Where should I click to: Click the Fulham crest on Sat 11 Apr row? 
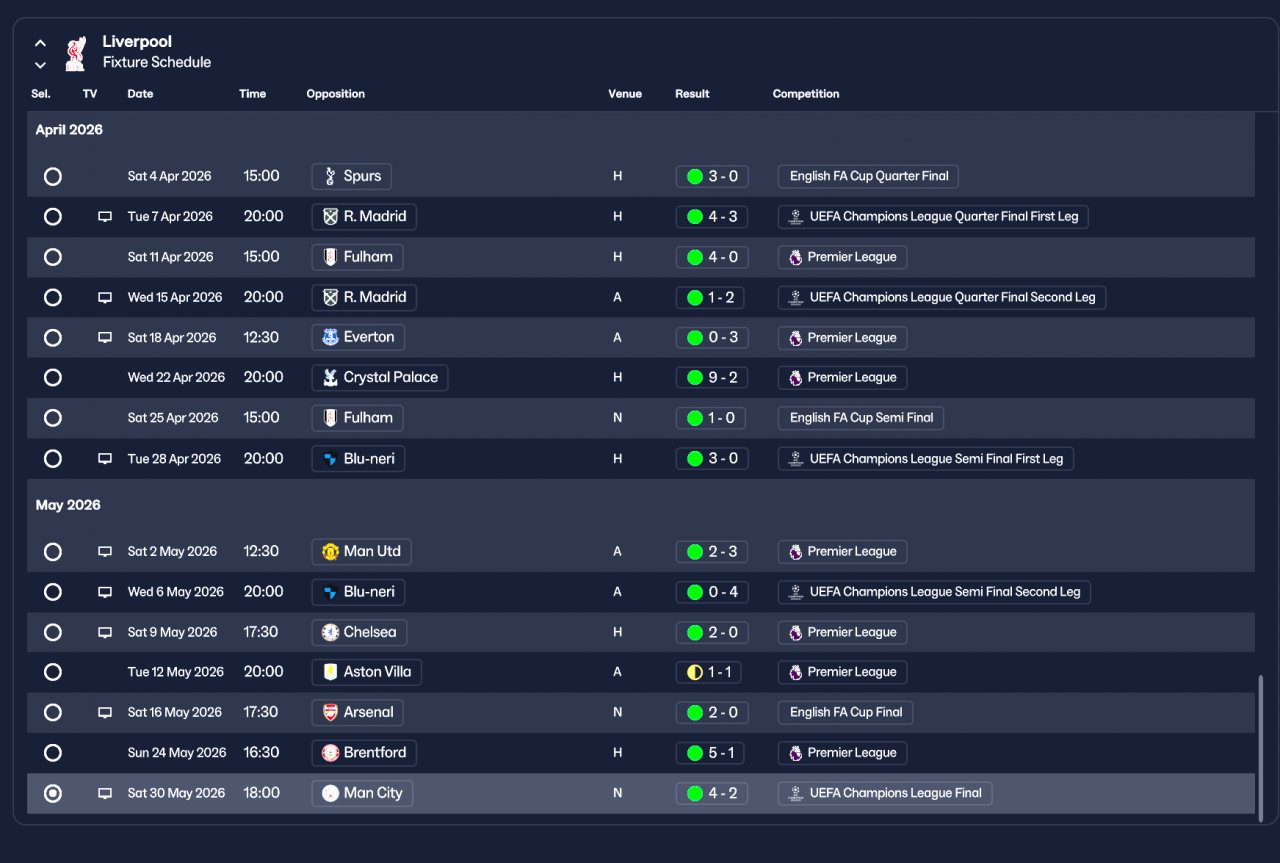click(330, 257)
